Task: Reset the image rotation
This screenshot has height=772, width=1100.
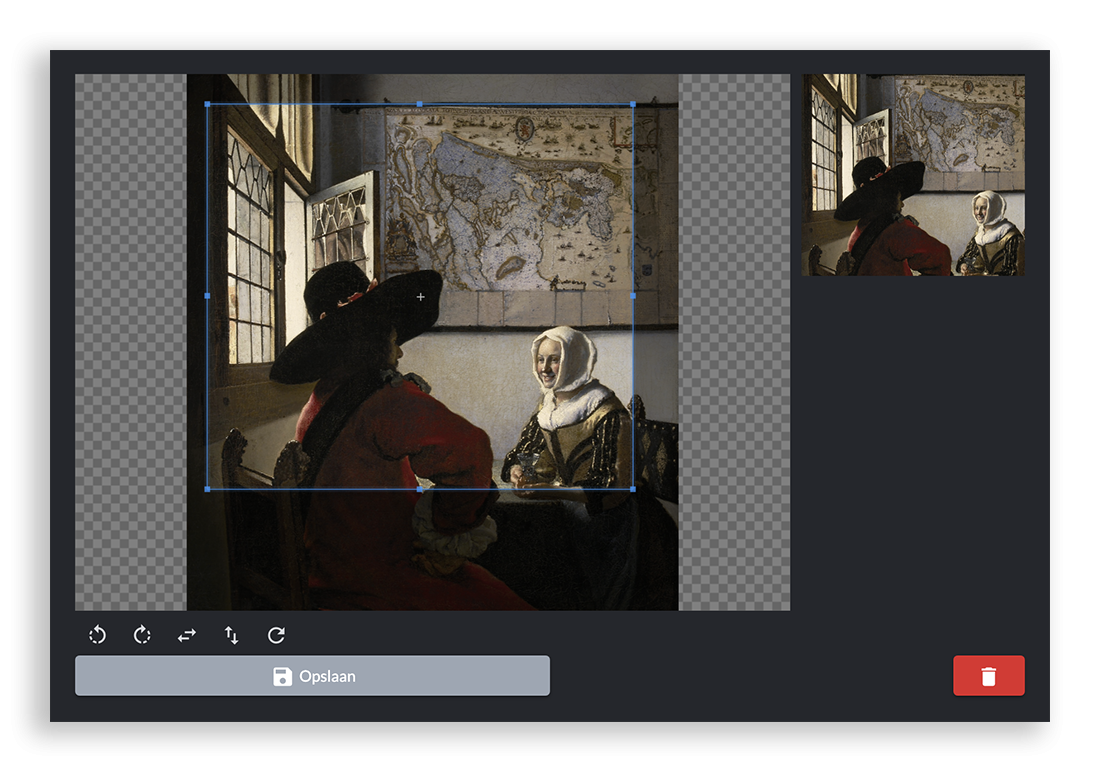Action: pos(274,635)
